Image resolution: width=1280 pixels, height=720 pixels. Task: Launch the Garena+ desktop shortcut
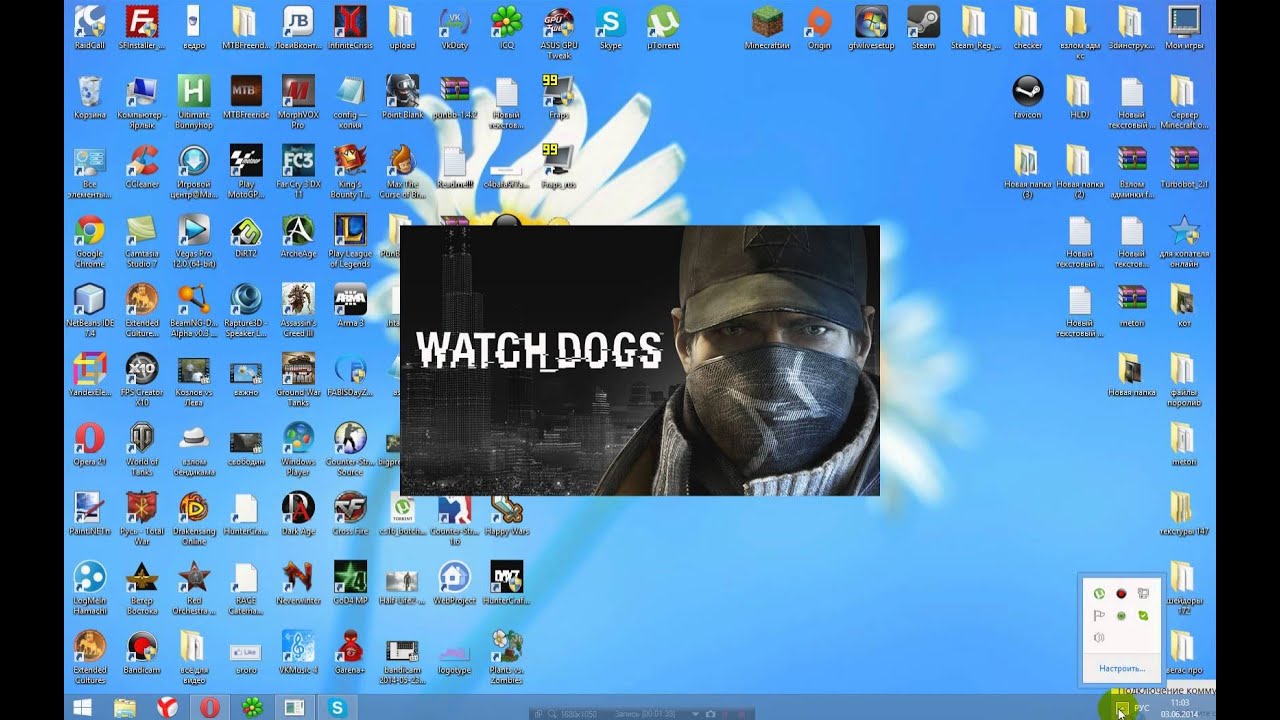click(350, 653)
